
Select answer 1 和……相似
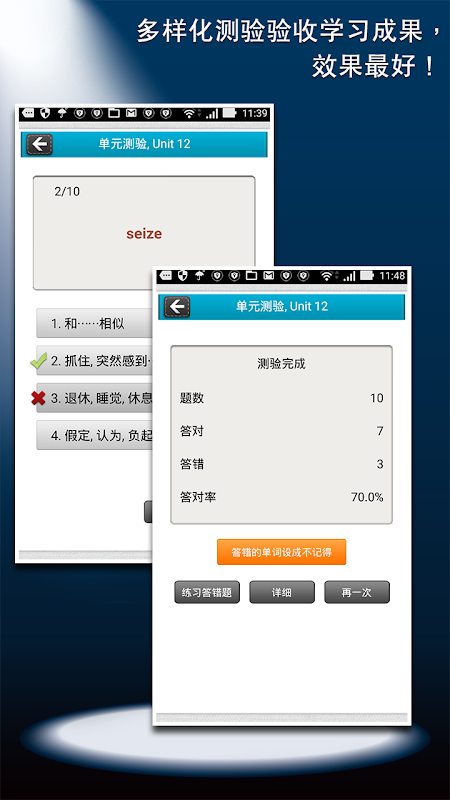[94, 323]
